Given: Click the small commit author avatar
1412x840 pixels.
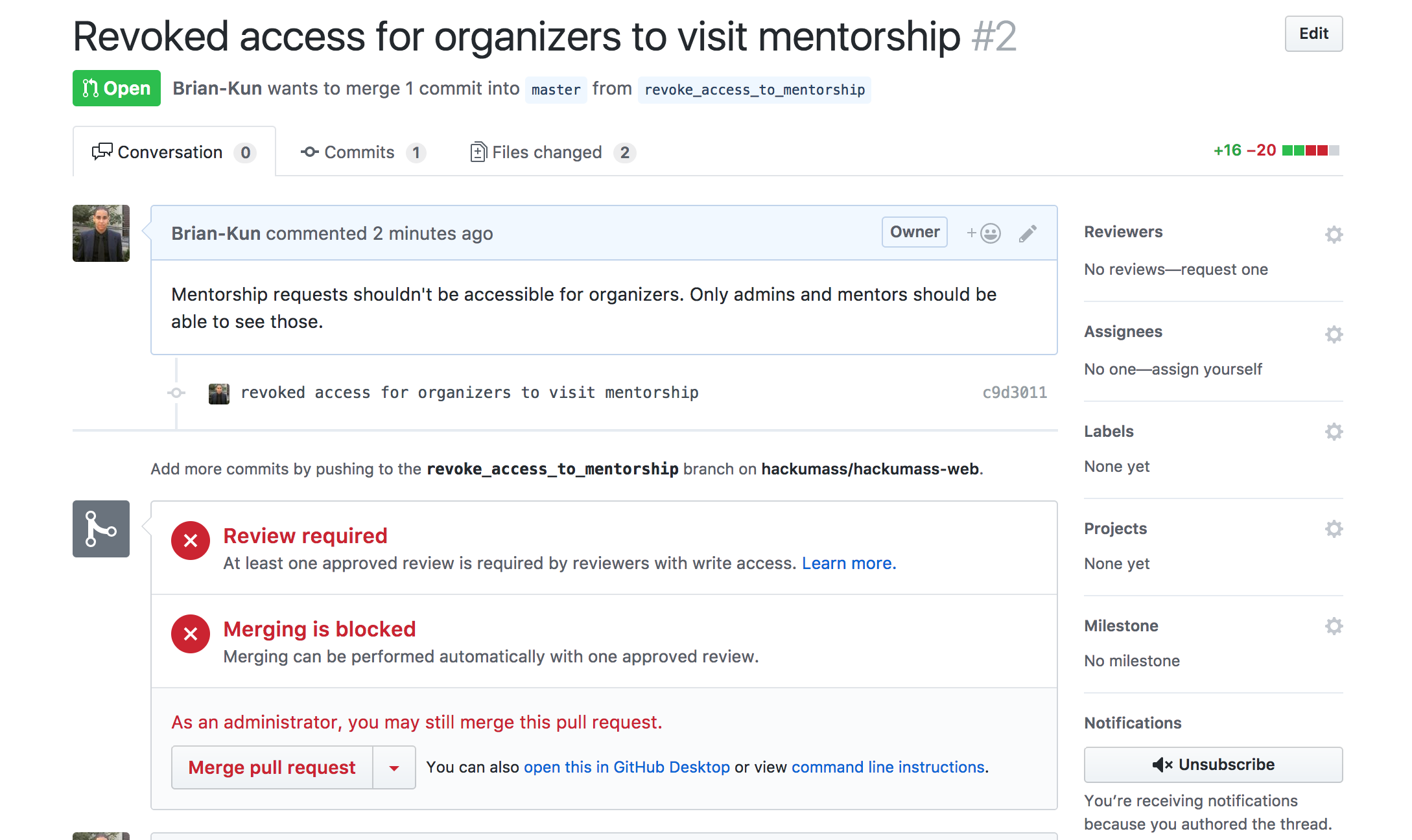Looking at the screenshot, I should coord(219,393).
